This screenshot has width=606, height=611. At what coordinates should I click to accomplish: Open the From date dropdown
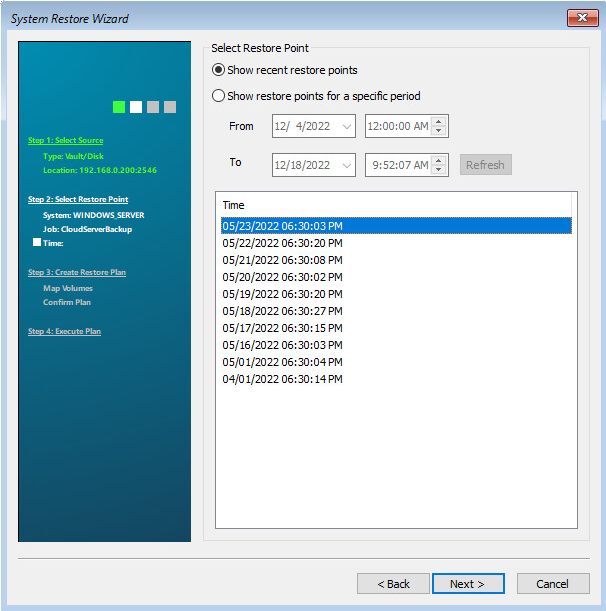(x=347, y=126)
